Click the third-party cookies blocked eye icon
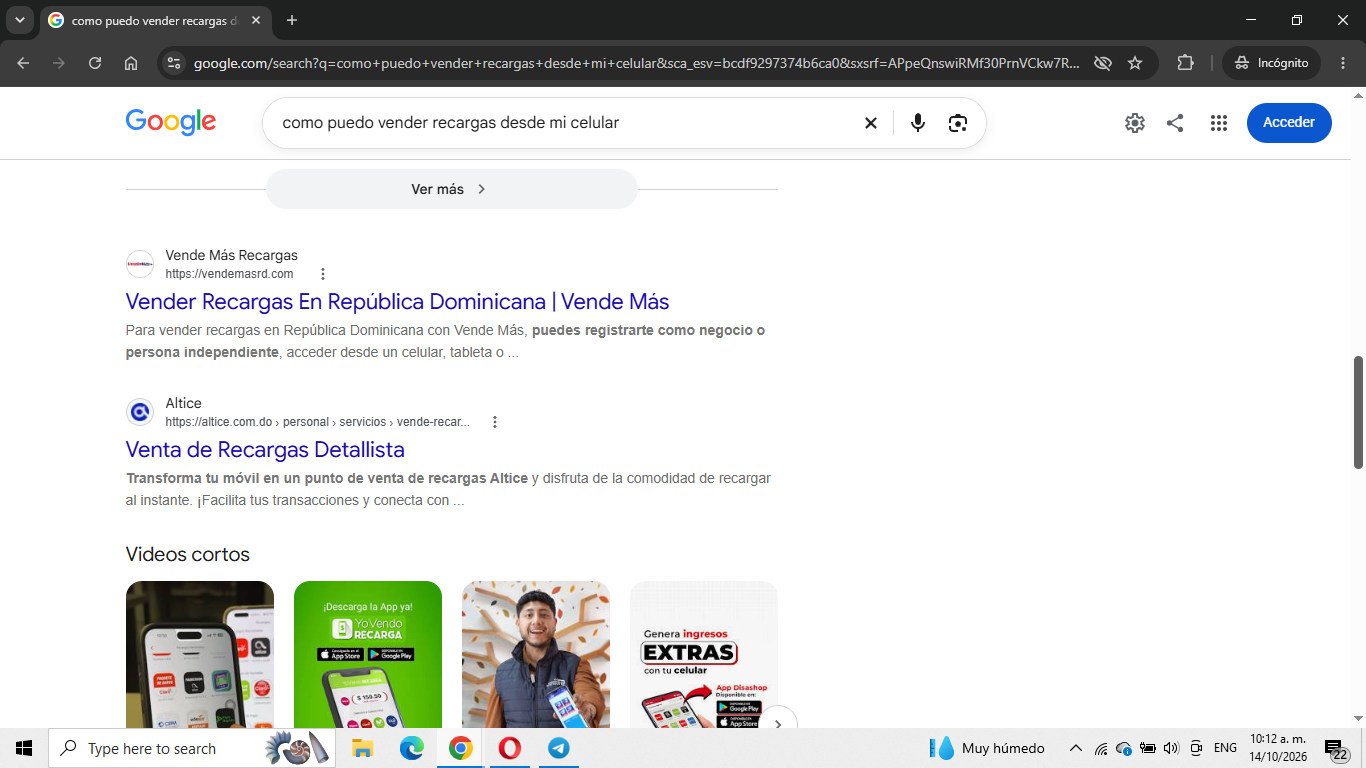This screenshot has width=1366, height=768. pos(1103,63)
